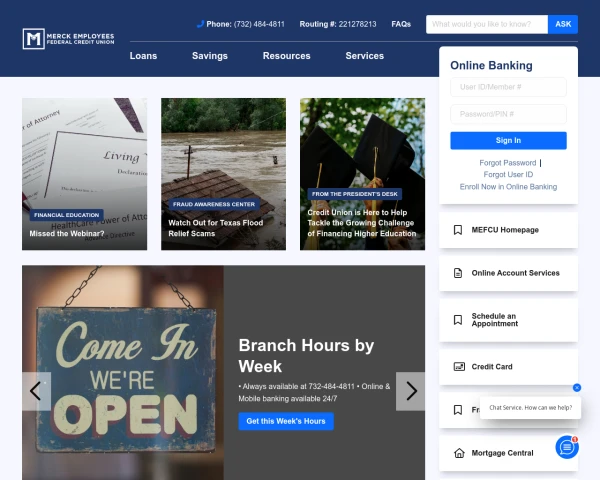Open the Resources menu
The height and width of the screenshot is (480, 600).
click(286, 56)
